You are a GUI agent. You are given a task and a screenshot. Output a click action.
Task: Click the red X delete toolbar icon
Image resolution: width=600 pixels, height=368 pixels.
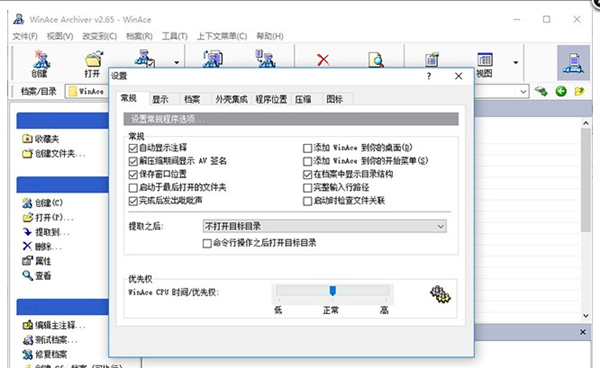pyautogui.click(x=323, y=60)
